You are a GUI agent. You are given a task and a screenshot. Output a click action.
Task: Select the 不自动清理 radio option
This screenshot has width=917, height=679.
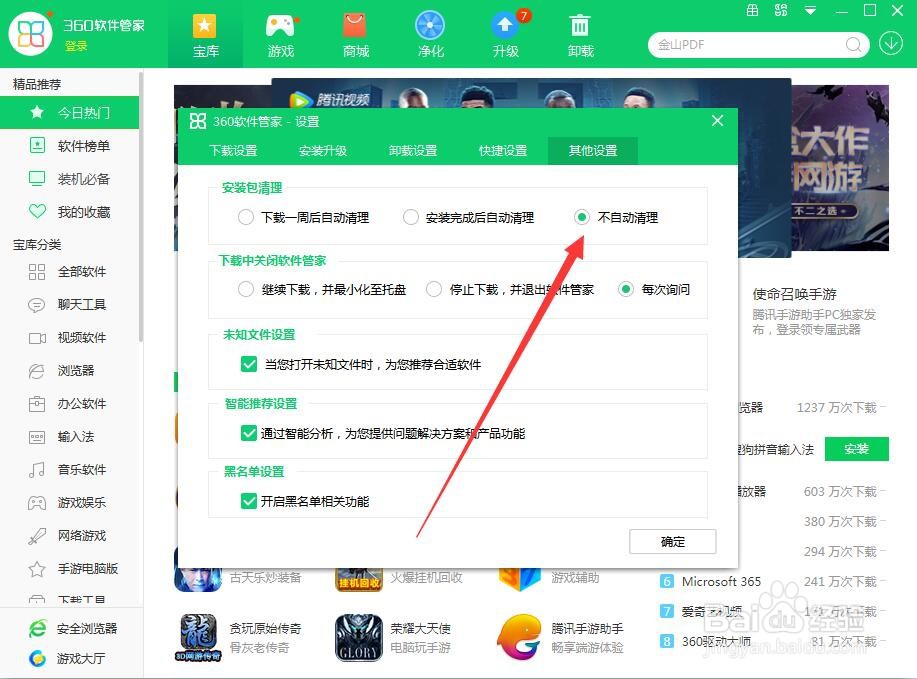click(x=583, y=217)
